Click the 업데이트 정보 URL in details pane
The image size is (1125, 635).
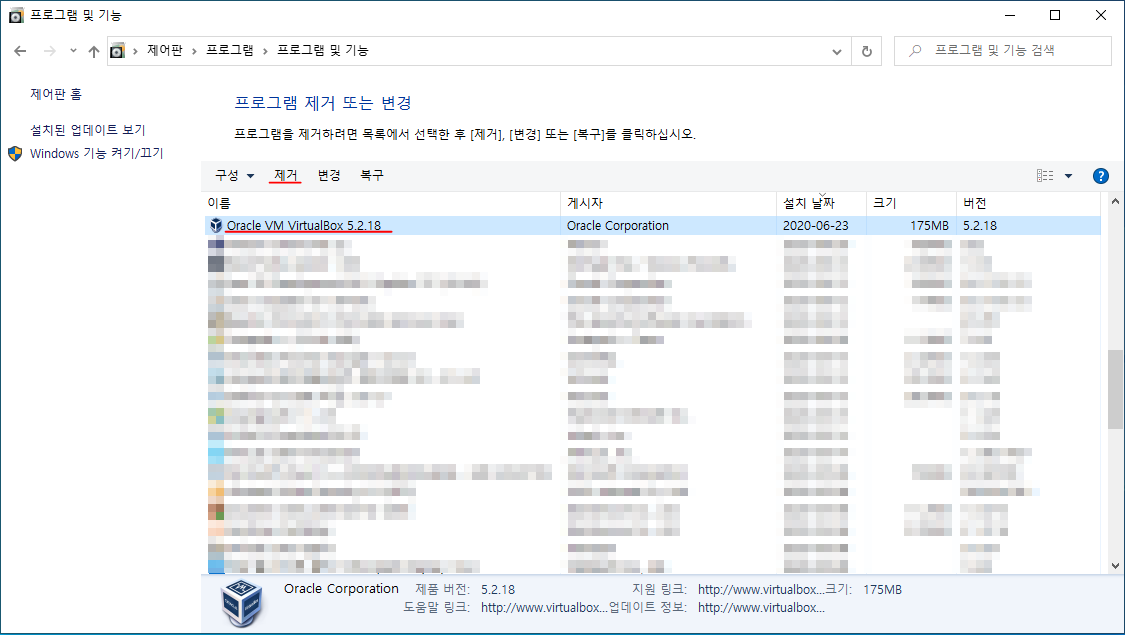761,608
